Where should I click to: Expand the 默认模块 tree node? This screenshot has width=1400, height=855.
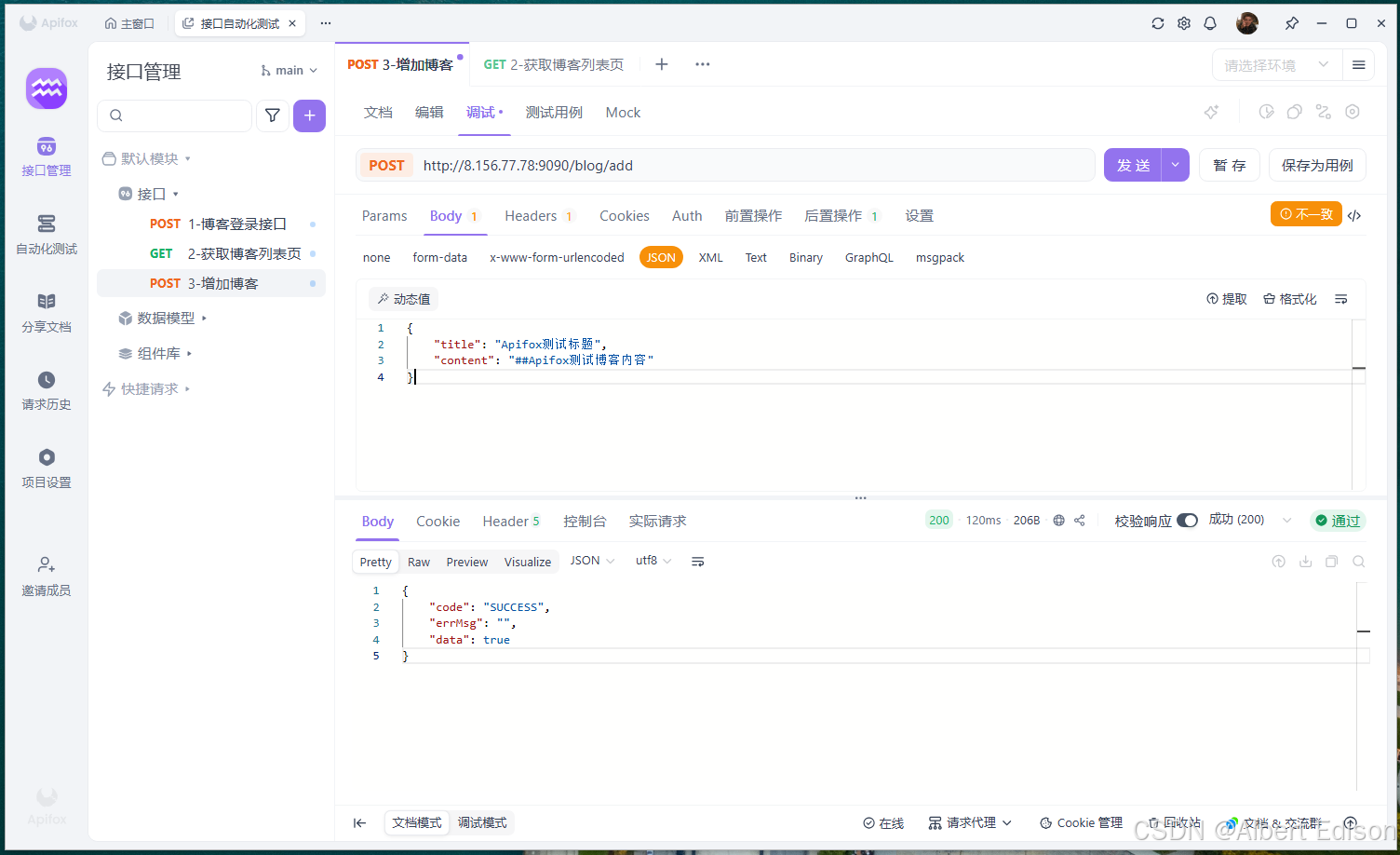tap(146, 158)
